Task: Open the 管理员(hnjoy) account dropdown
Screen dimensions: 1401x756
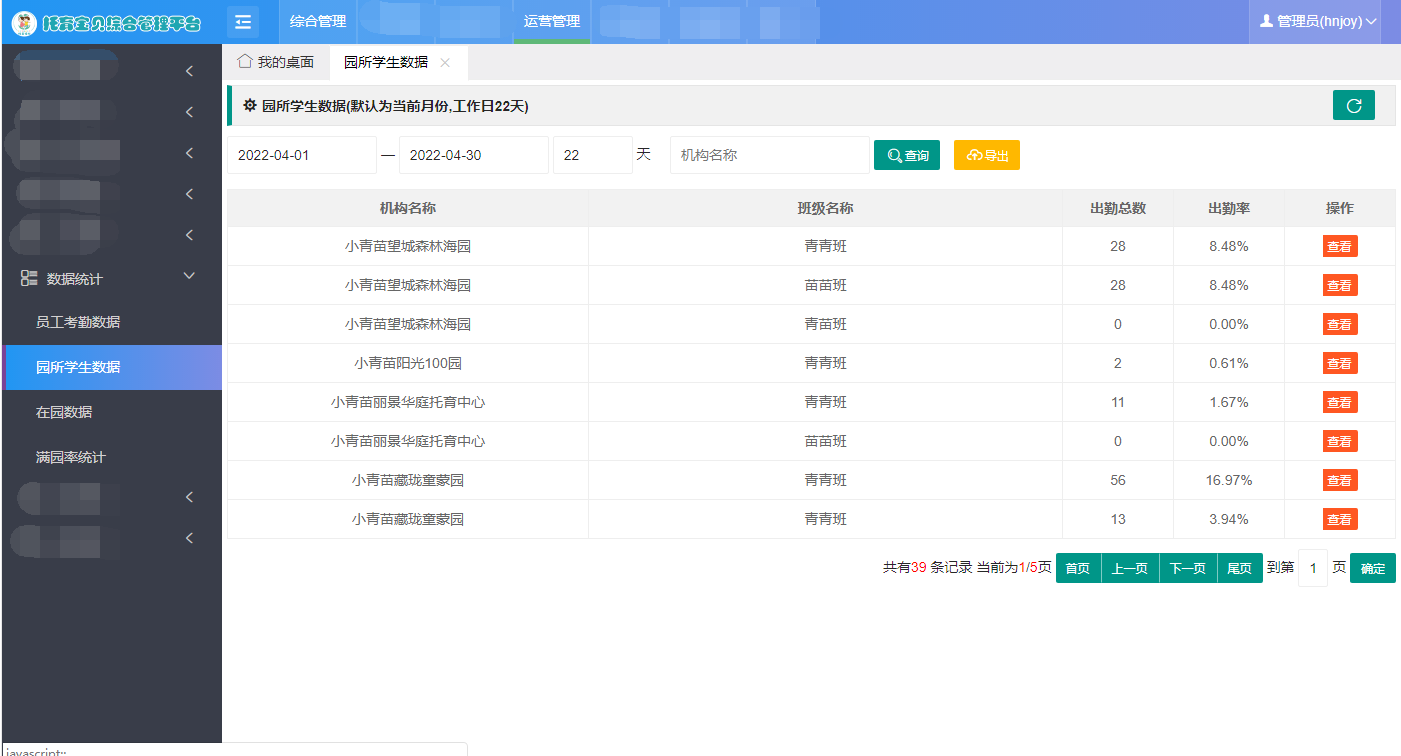Action: click(1316, 21)
